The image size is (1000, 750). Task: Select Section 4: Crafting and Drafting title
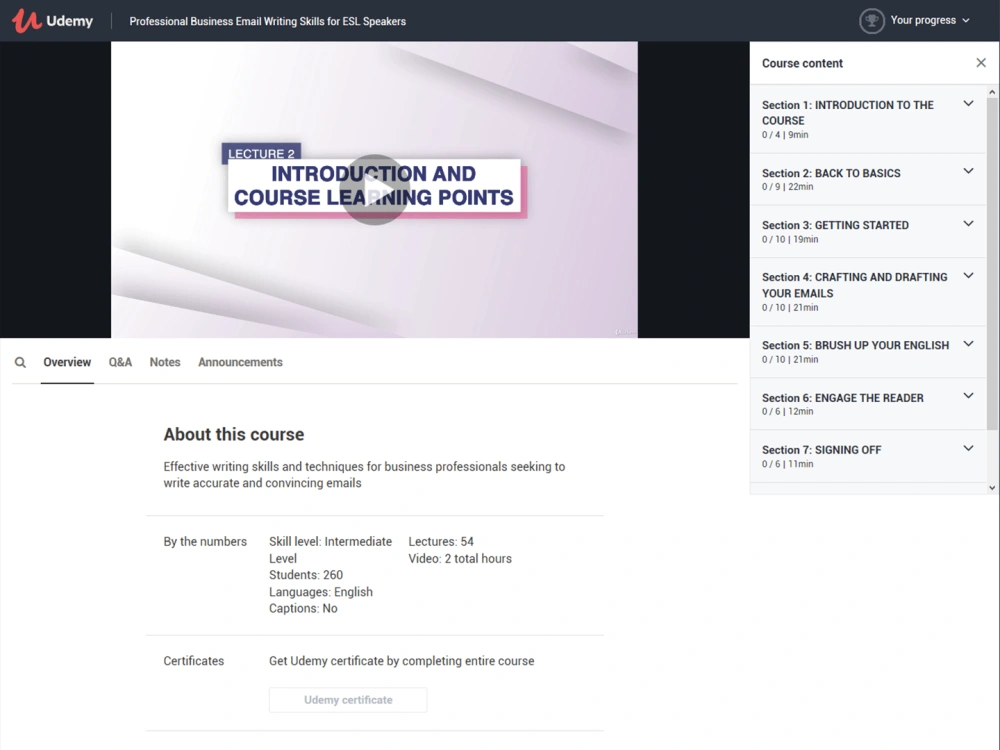855,285
